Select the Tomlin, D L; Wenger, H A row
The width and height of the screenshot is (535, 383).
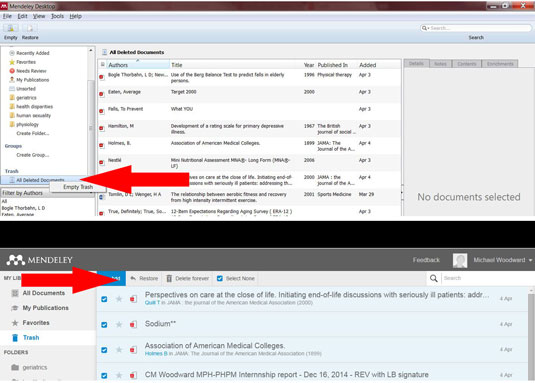249,197
